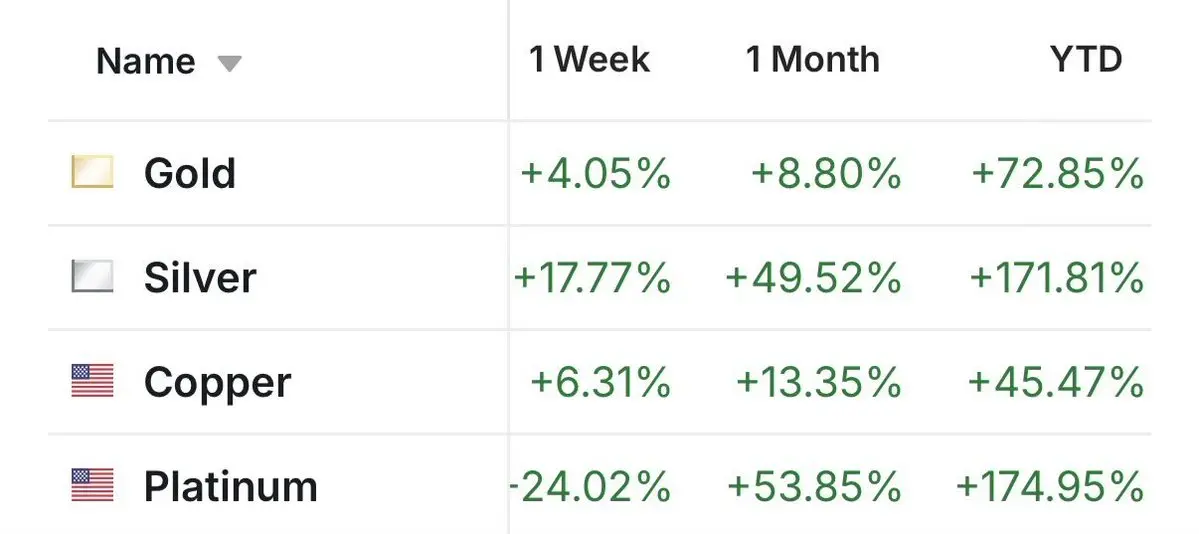Open the Silver commodity link
This screenshot has height=534, width=1199.
coord(200,277)
